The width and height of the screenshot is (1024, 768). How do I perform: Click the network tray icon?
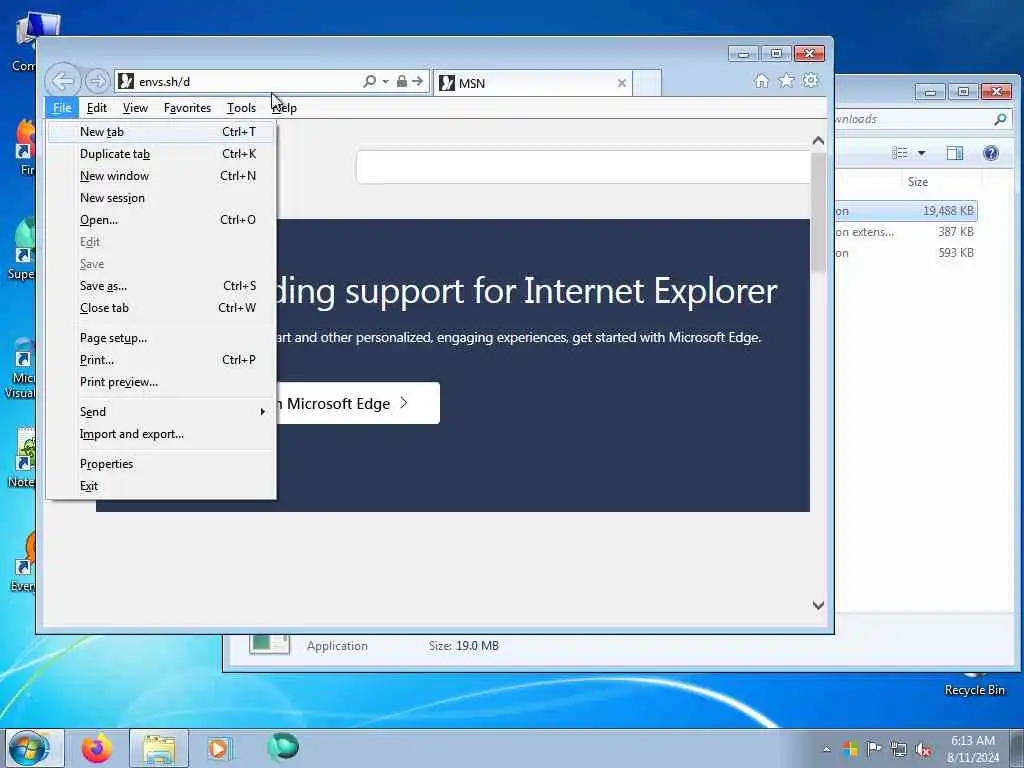coord(899,750)
